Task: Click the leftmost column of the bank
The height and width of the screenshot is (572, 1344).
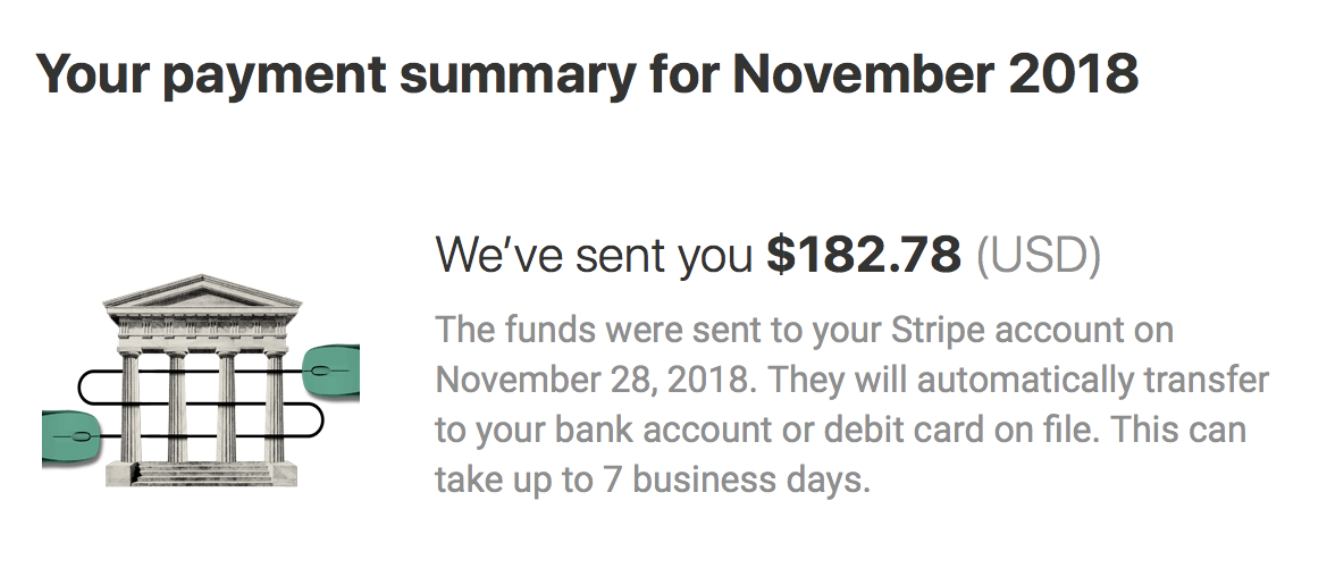Action: tap(130, 406)
